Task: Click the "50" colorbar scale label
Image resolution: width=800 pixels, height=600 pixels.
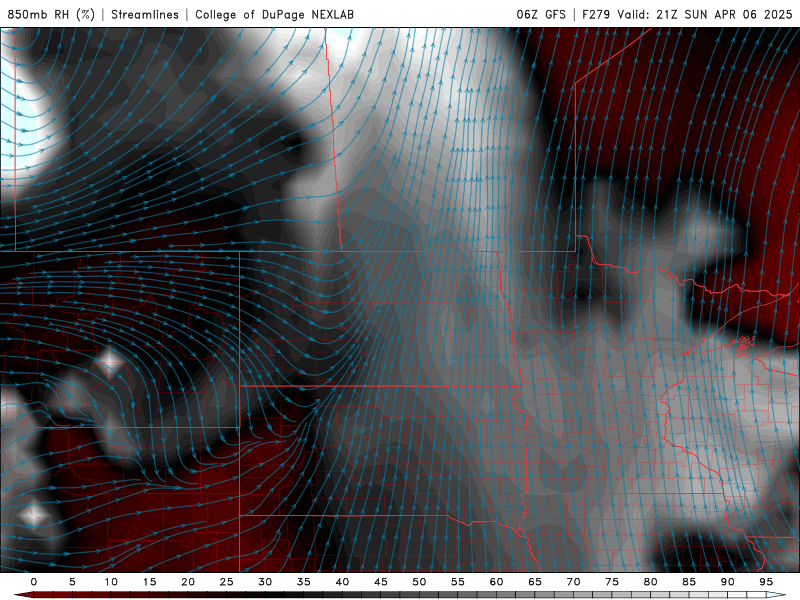Action: click(419, 582)
